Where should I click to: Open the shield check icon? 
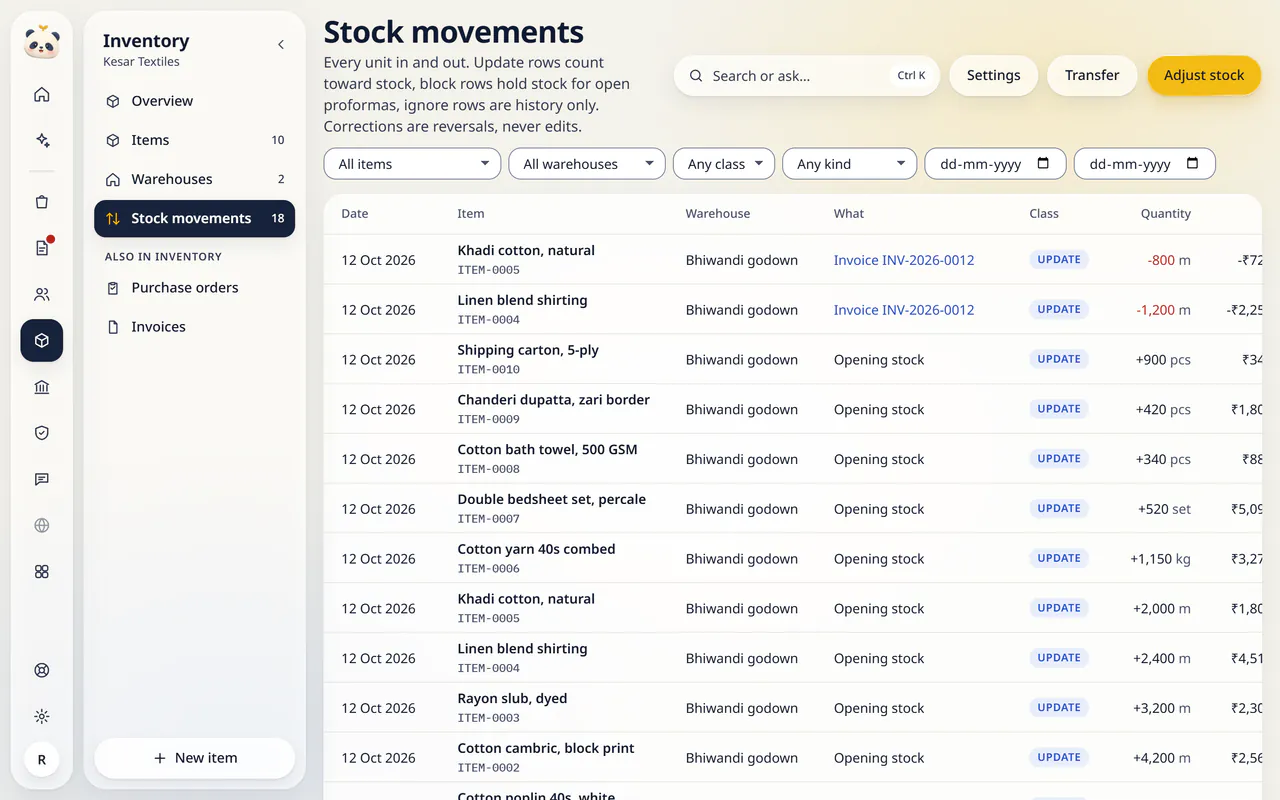[x=42, y=433]
